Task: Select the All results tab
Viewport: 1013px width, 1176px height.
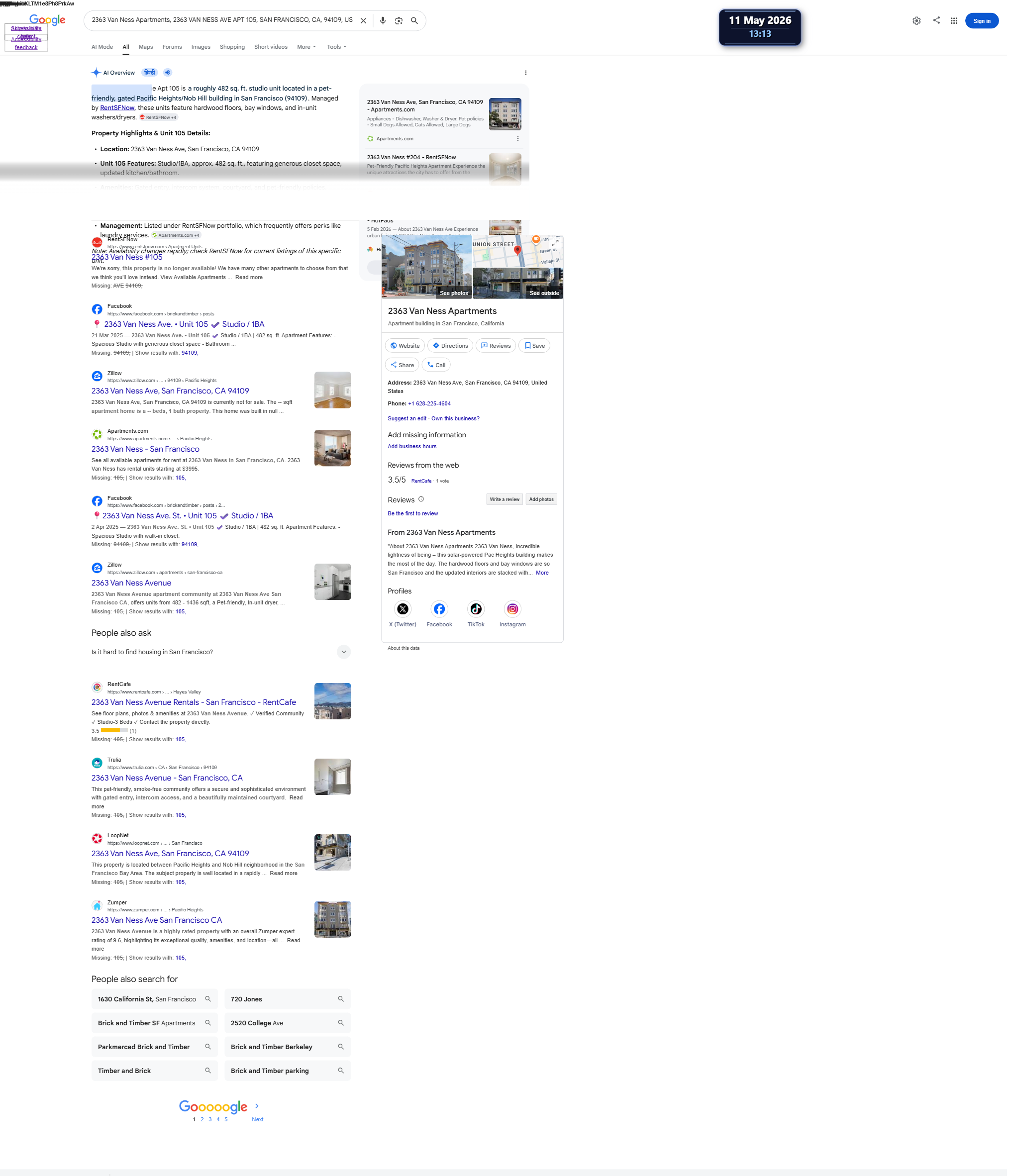Action: coord(126,47)
